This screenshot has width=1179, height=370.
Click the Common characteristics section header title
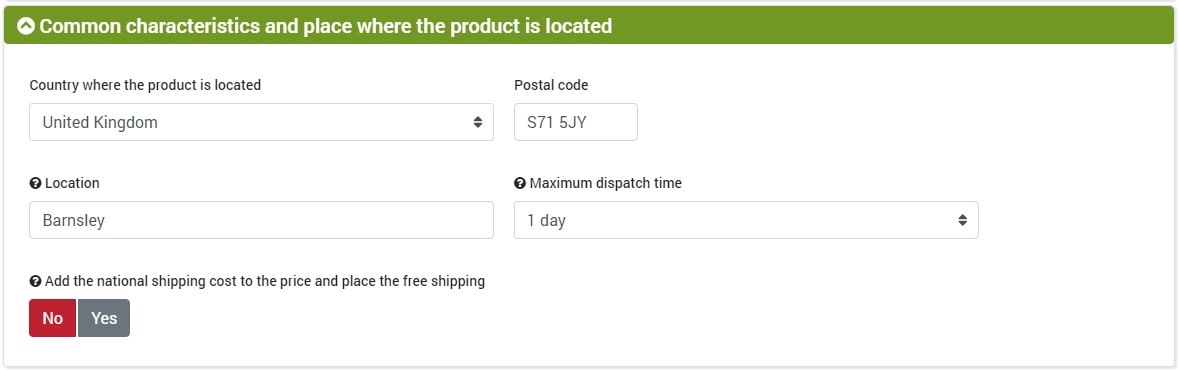point(326,26)
